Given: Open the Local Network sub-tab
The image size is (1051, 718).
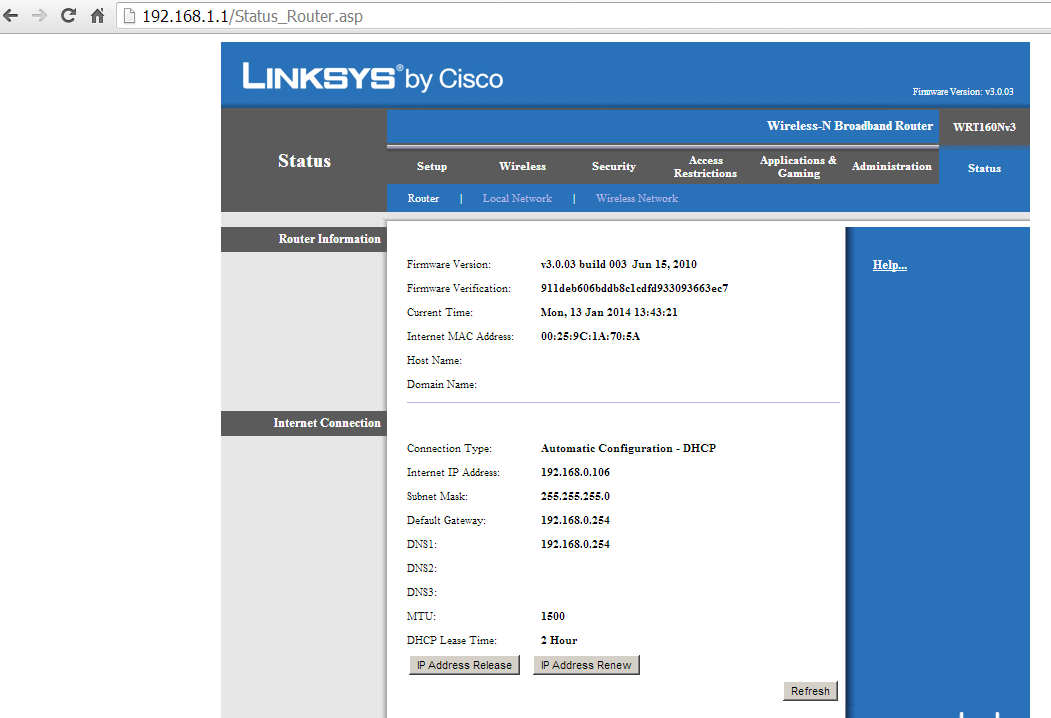Looking at the screenshot, I should [517, 199].
